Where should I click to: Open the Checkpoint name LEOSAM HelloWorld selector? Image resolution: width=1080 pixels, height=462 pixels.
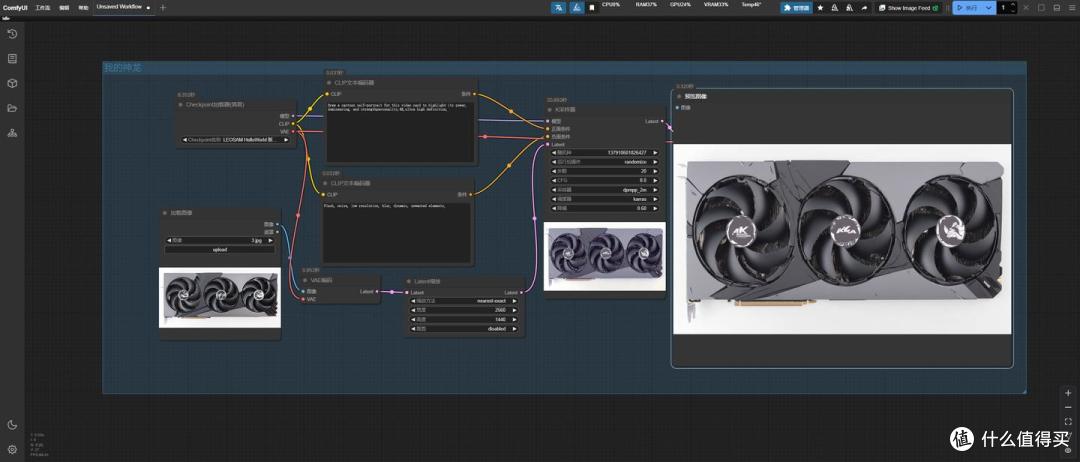point(235,140)
